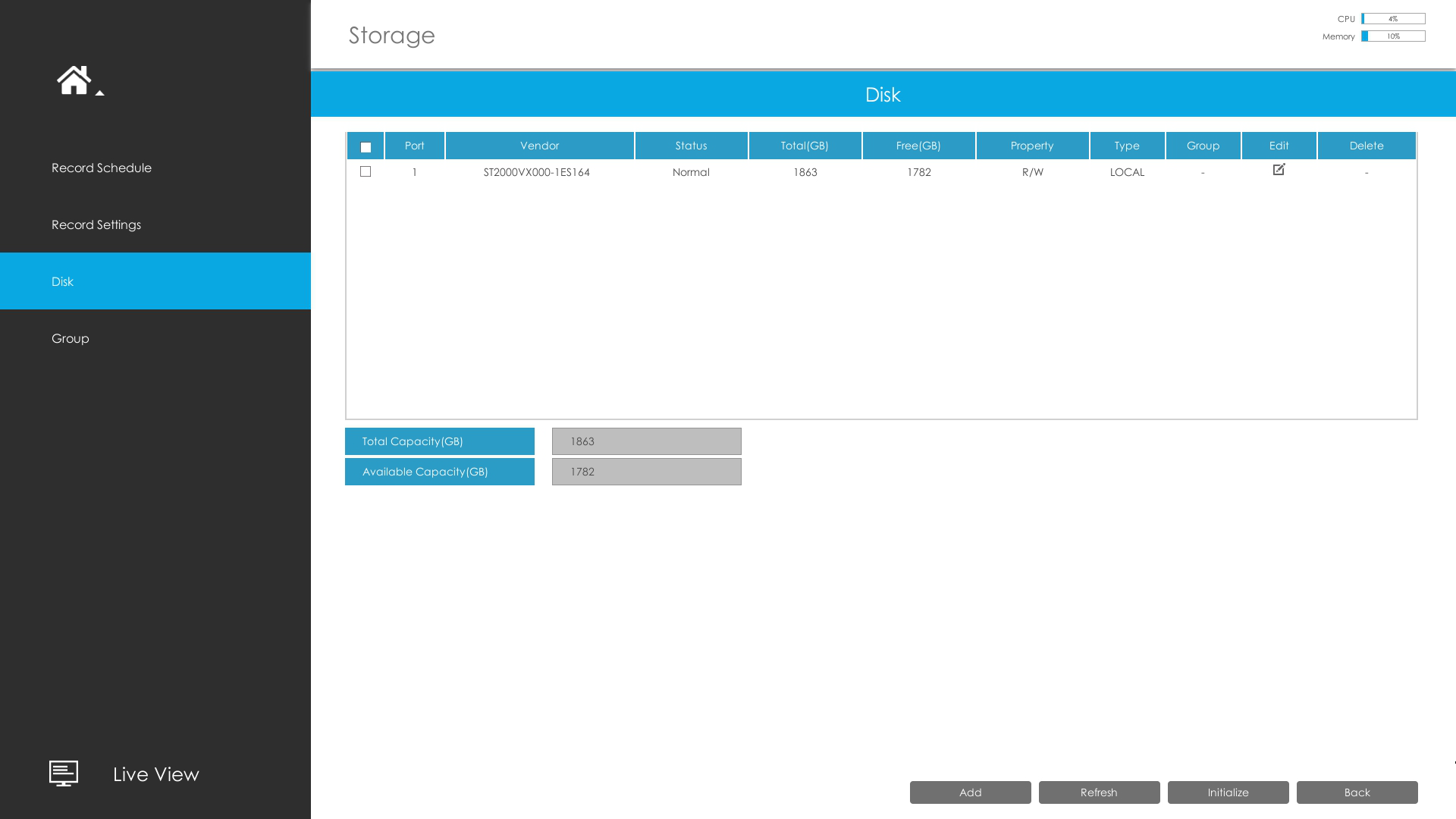Click the Total Capacity field showing 1863
Viewport: 1456px width, 819px height.
click(646, 441)
